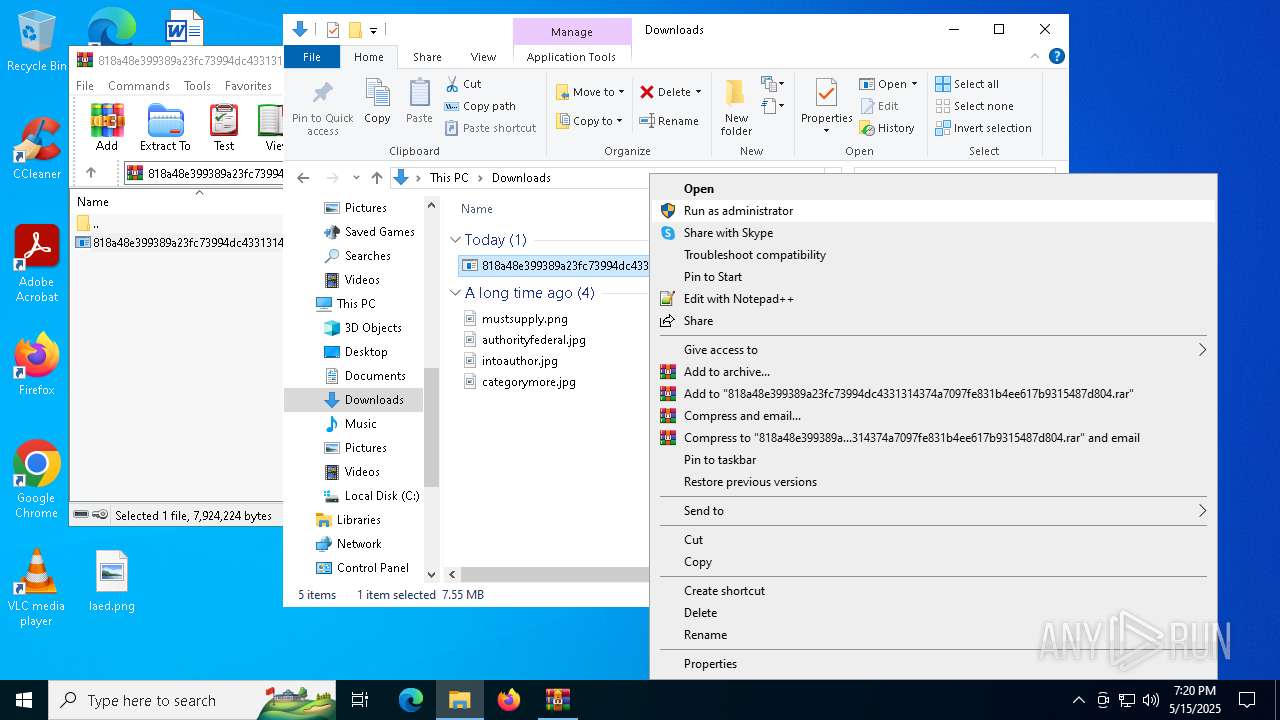The height and width of the screenshot is (720, 1280).
Task: Select Edit with Notepad++ entry
Action: point(933,299)
